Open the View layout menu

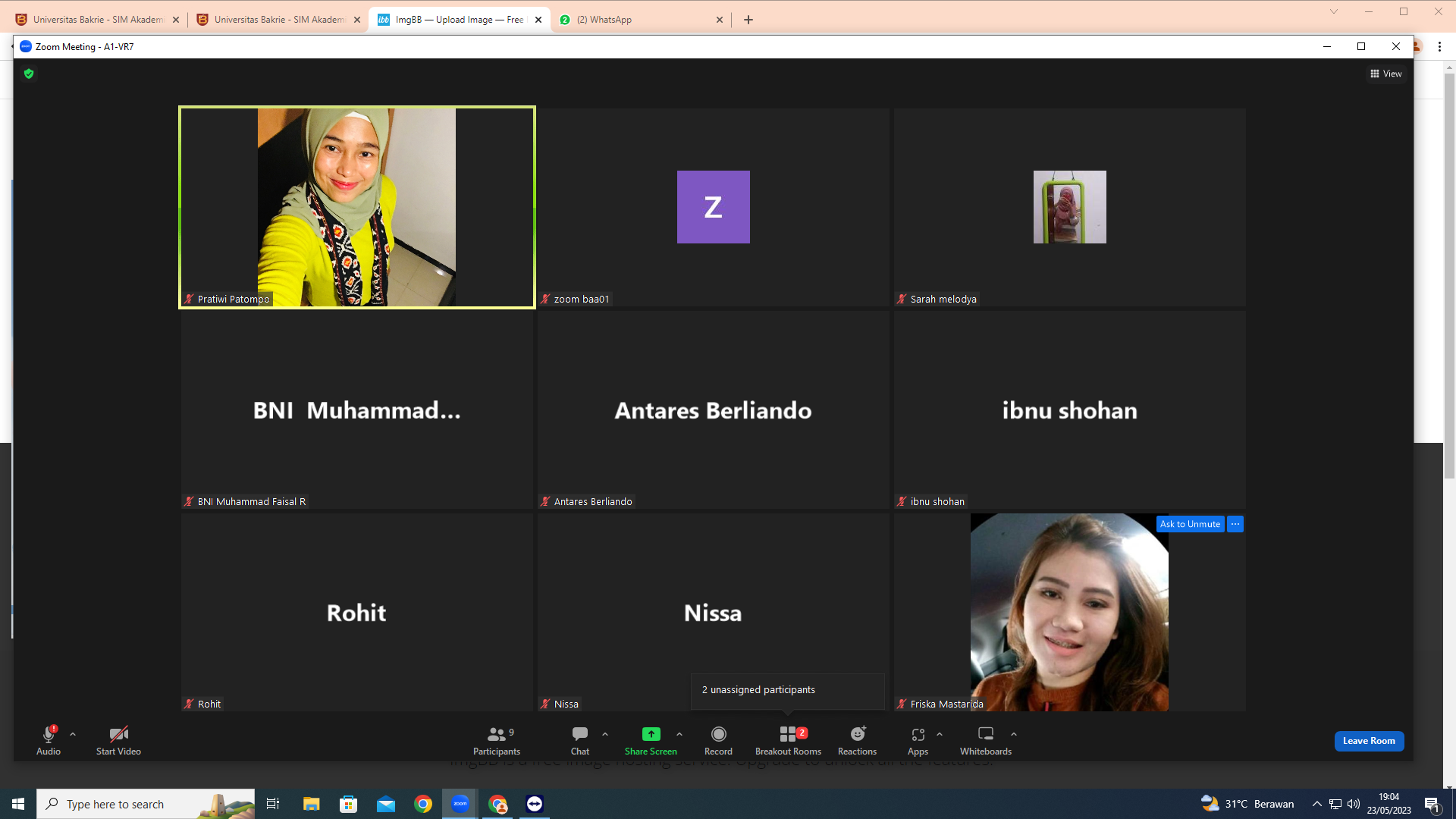click(1386, 74)
